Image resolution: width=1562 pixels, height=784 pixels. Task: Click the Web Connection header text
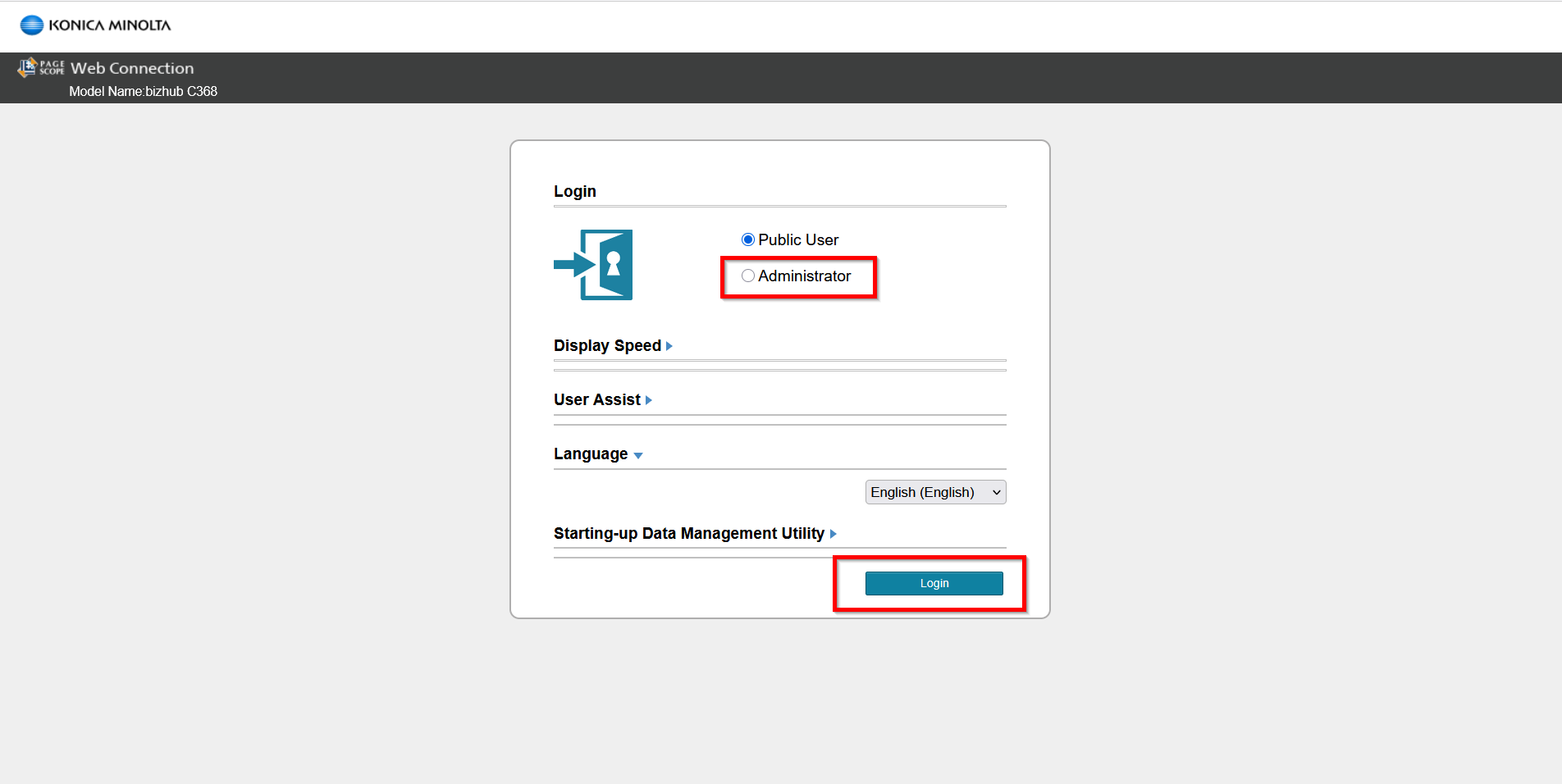132,68
